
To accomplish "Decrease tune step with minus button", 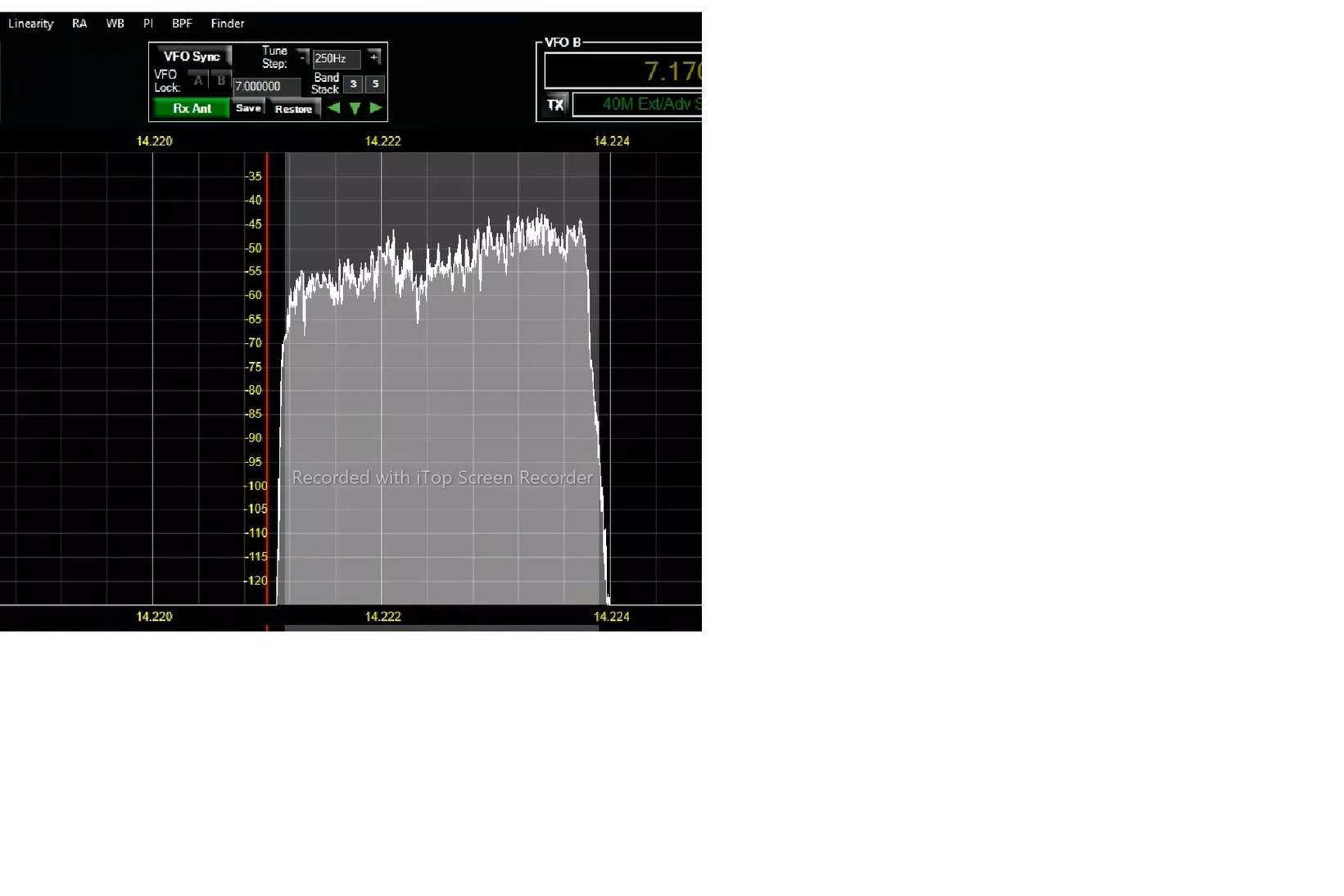I will (x=302, y=57).
